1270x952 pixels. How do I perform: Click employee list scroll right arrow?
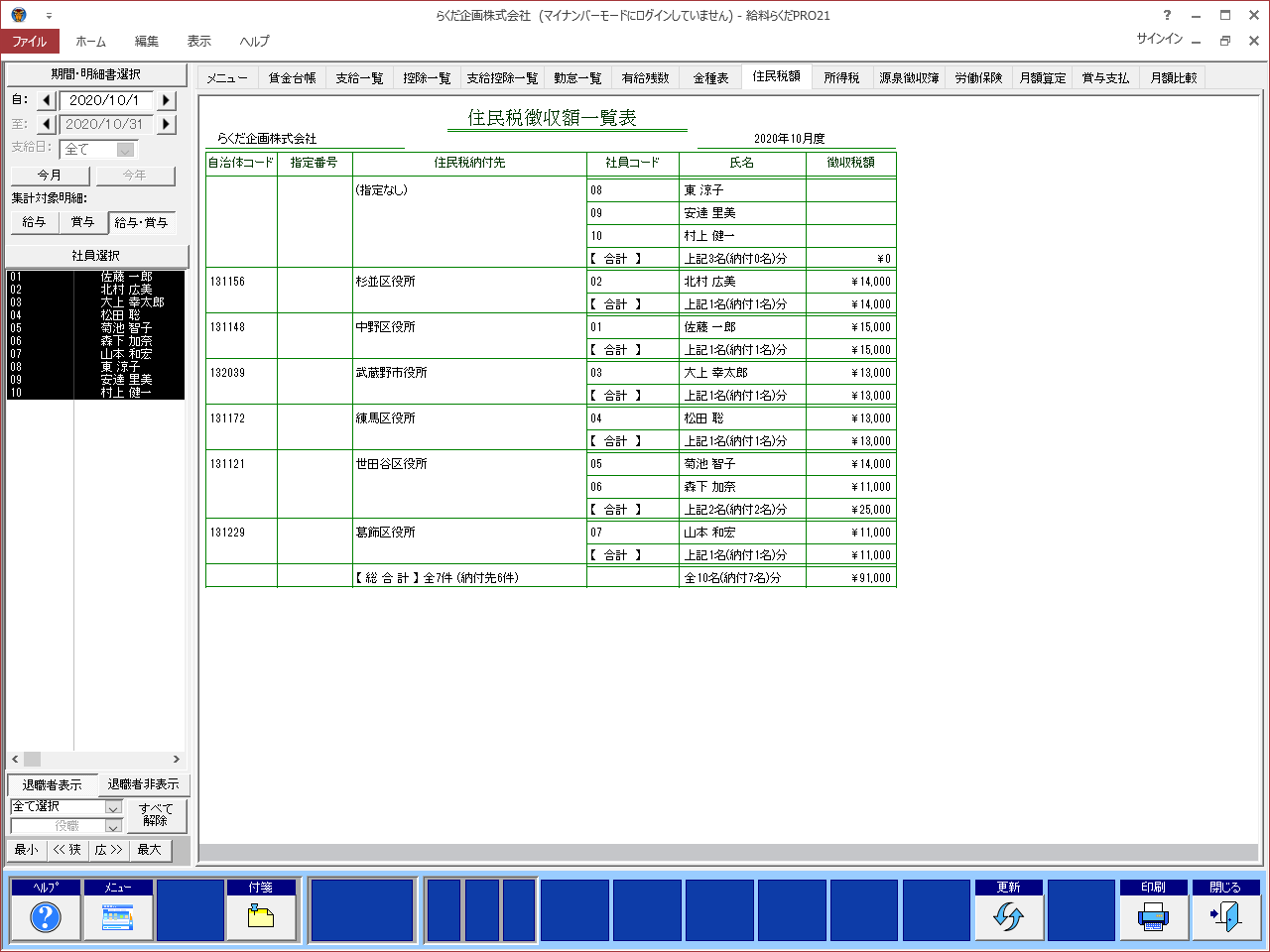point(177,760)
